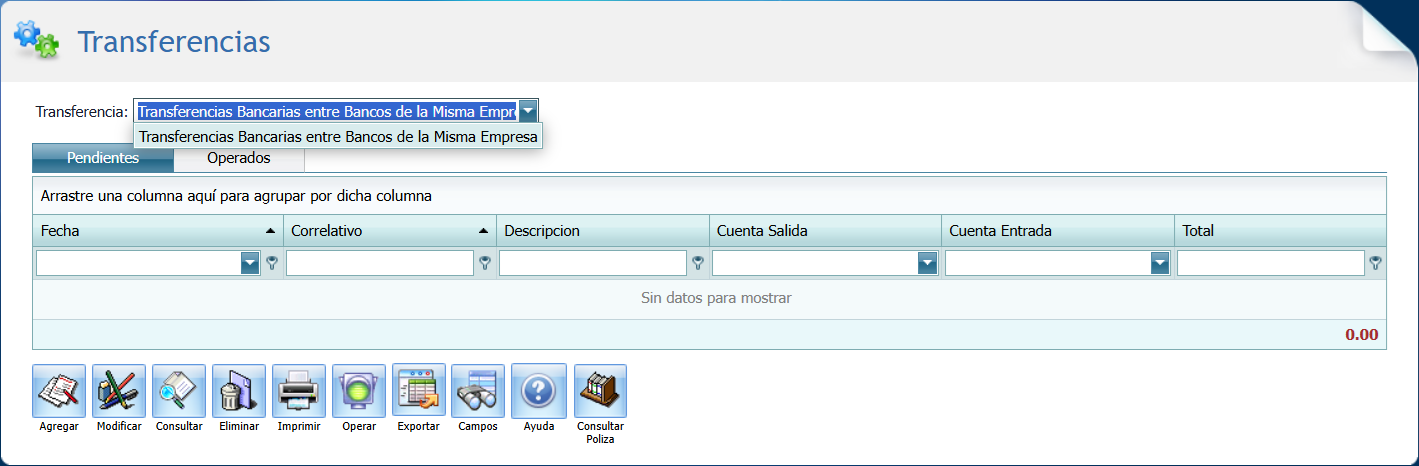Expand the Cuenta Salida filter dropdown
The image size is (1419, 466).
tap(927, 263)
